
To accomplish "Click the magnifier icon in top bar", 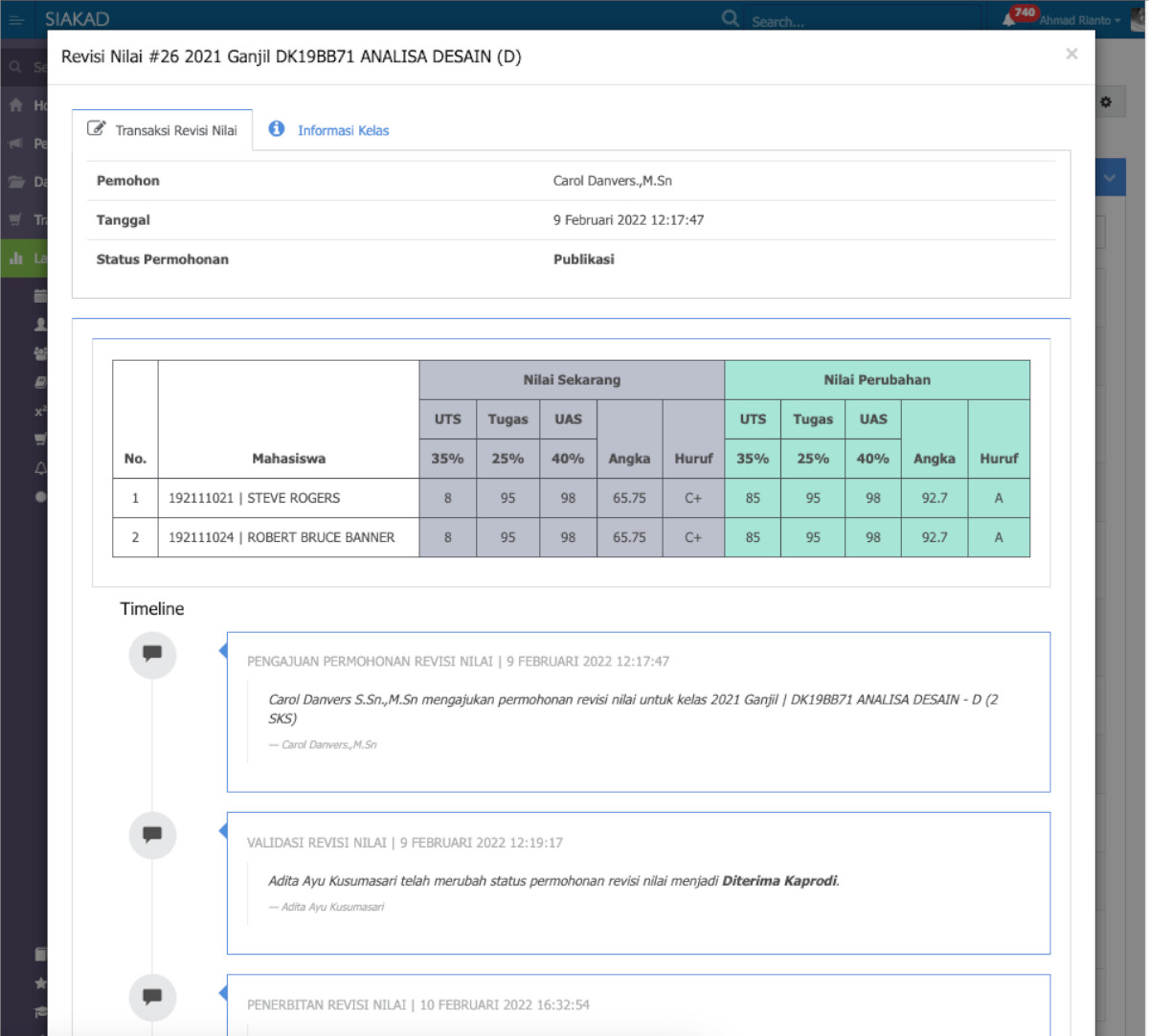I will click(730, 18).
